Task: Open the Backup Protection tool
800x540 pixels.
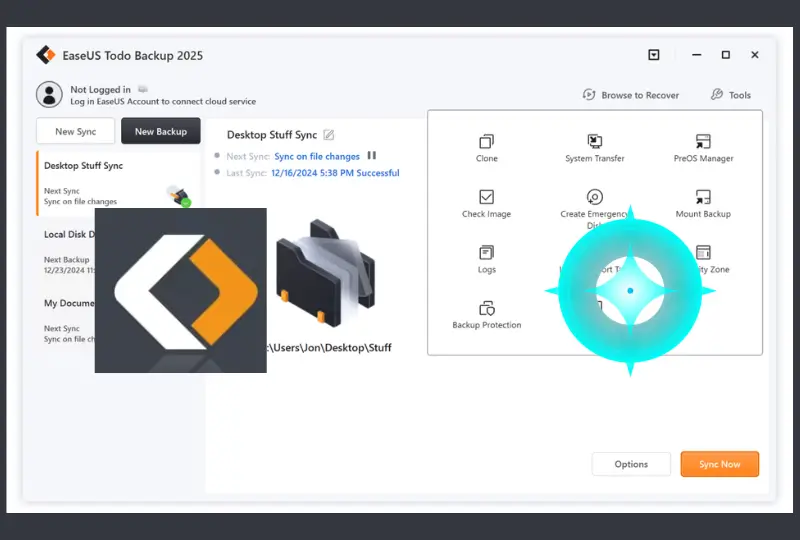Action: coord(486,315)
